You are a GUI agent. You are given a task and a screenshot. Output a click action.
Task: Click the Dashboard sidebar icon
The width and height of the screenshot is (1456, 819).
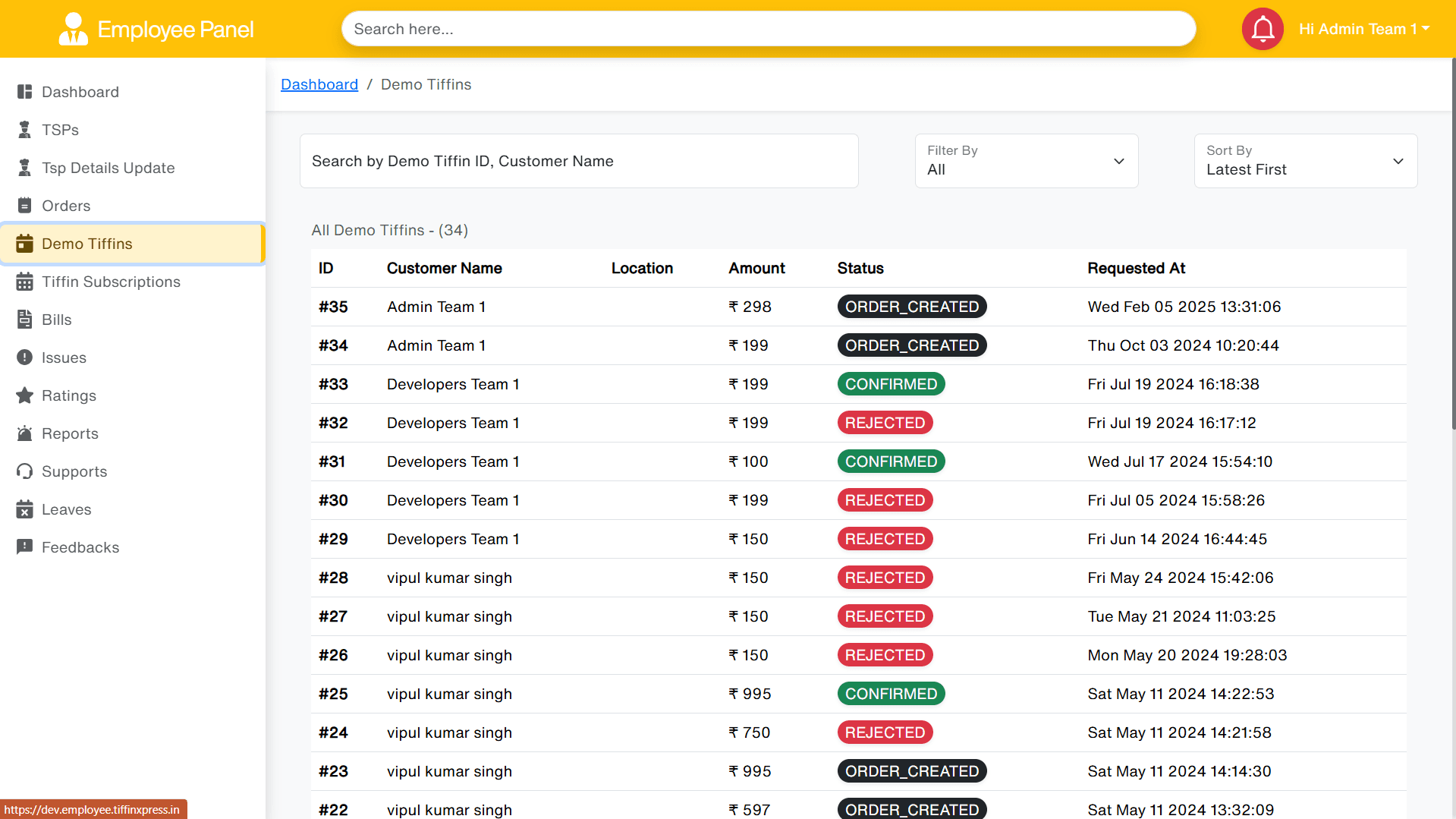(24, 92)
